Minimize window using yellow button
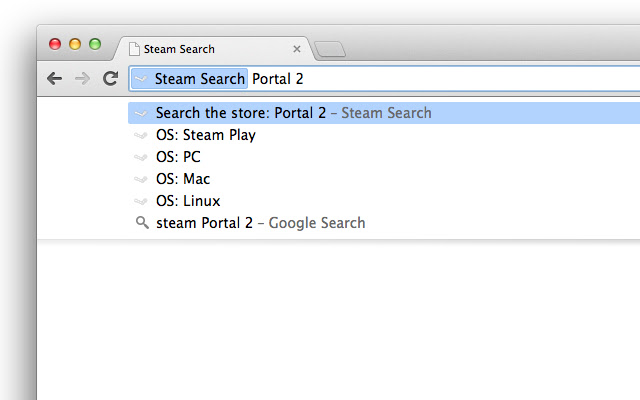640x400 pixels. point(75,44)
